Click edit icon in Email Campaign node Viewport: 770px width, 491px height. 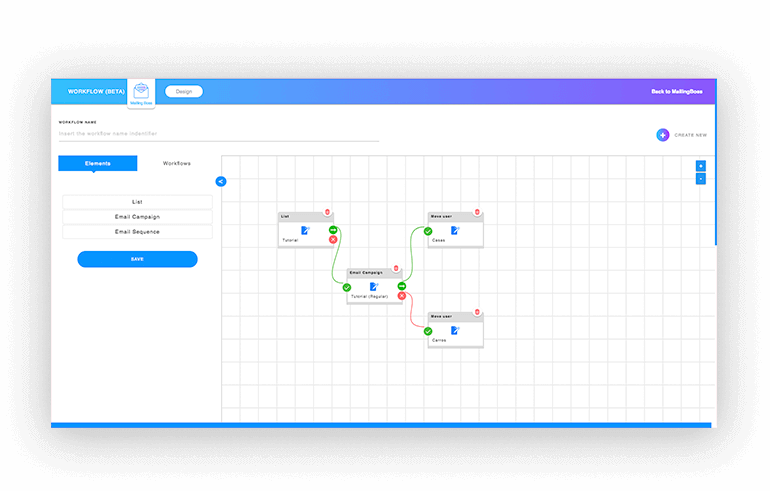click(x=375, y=287)
